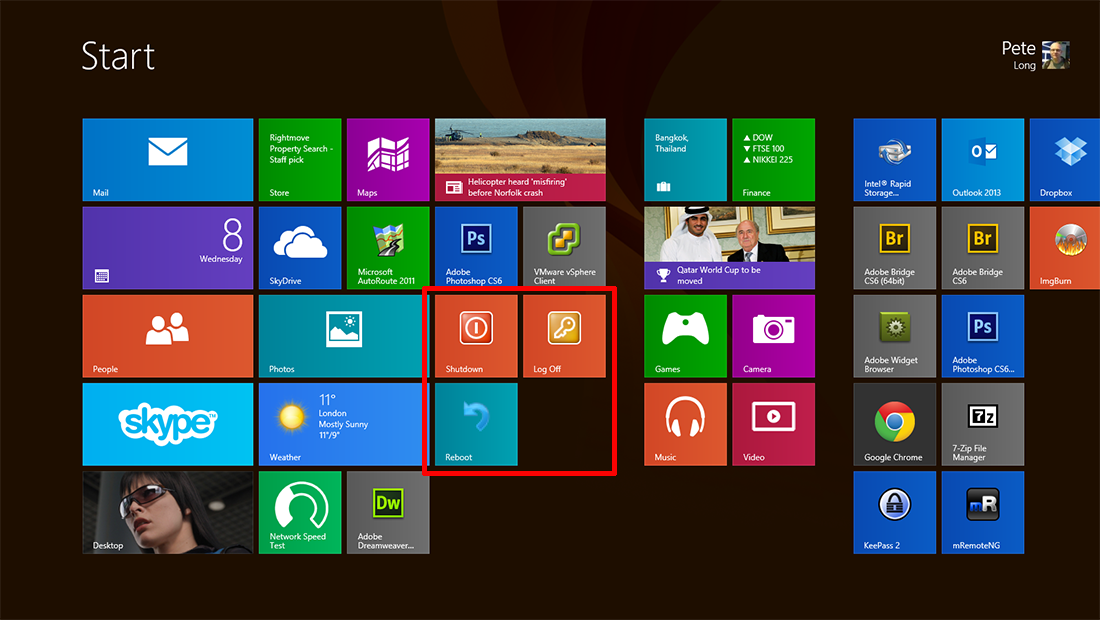
Task: Click the Shutdown tile
Action: (x=476, y=336)
